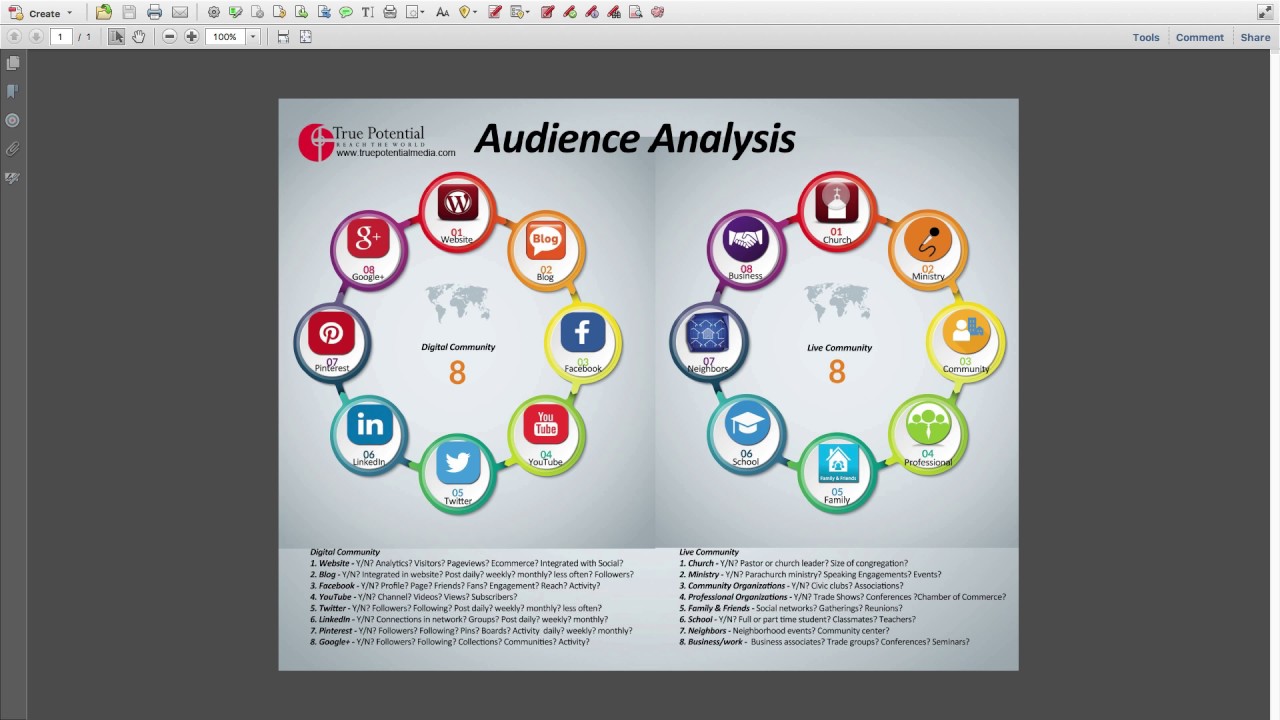1280x720 pixels.
Task: Click the PDF page document area
Action: pos(648,384)
